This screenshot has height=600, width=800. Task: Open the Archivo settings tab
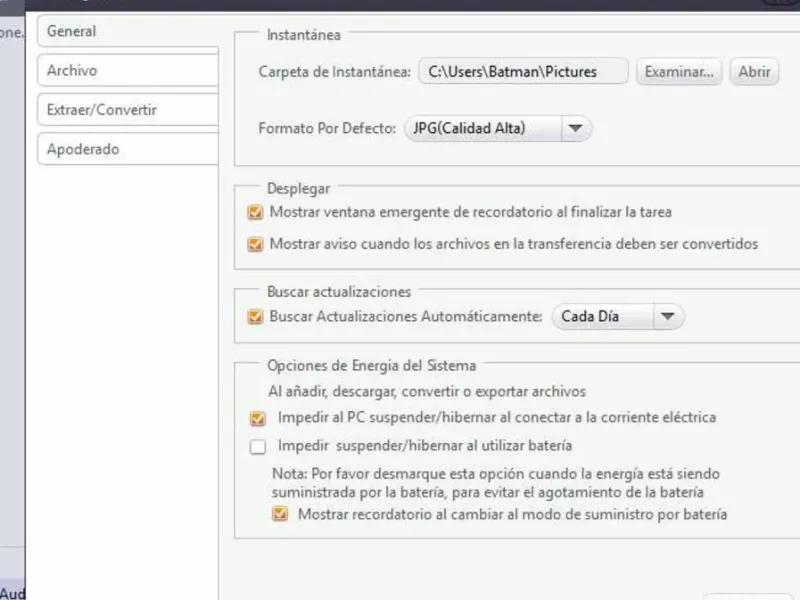click(126, 71)
